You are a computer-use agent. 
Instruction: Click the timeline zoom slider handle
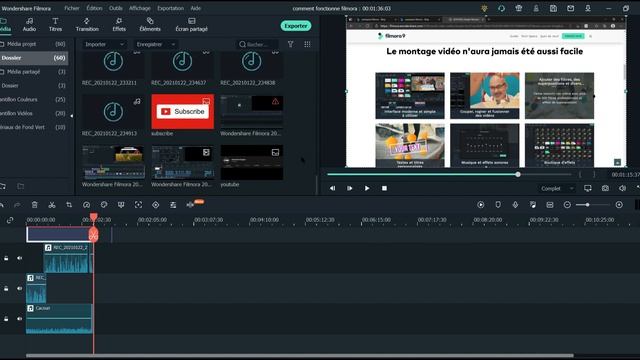(x=587, y=204)
